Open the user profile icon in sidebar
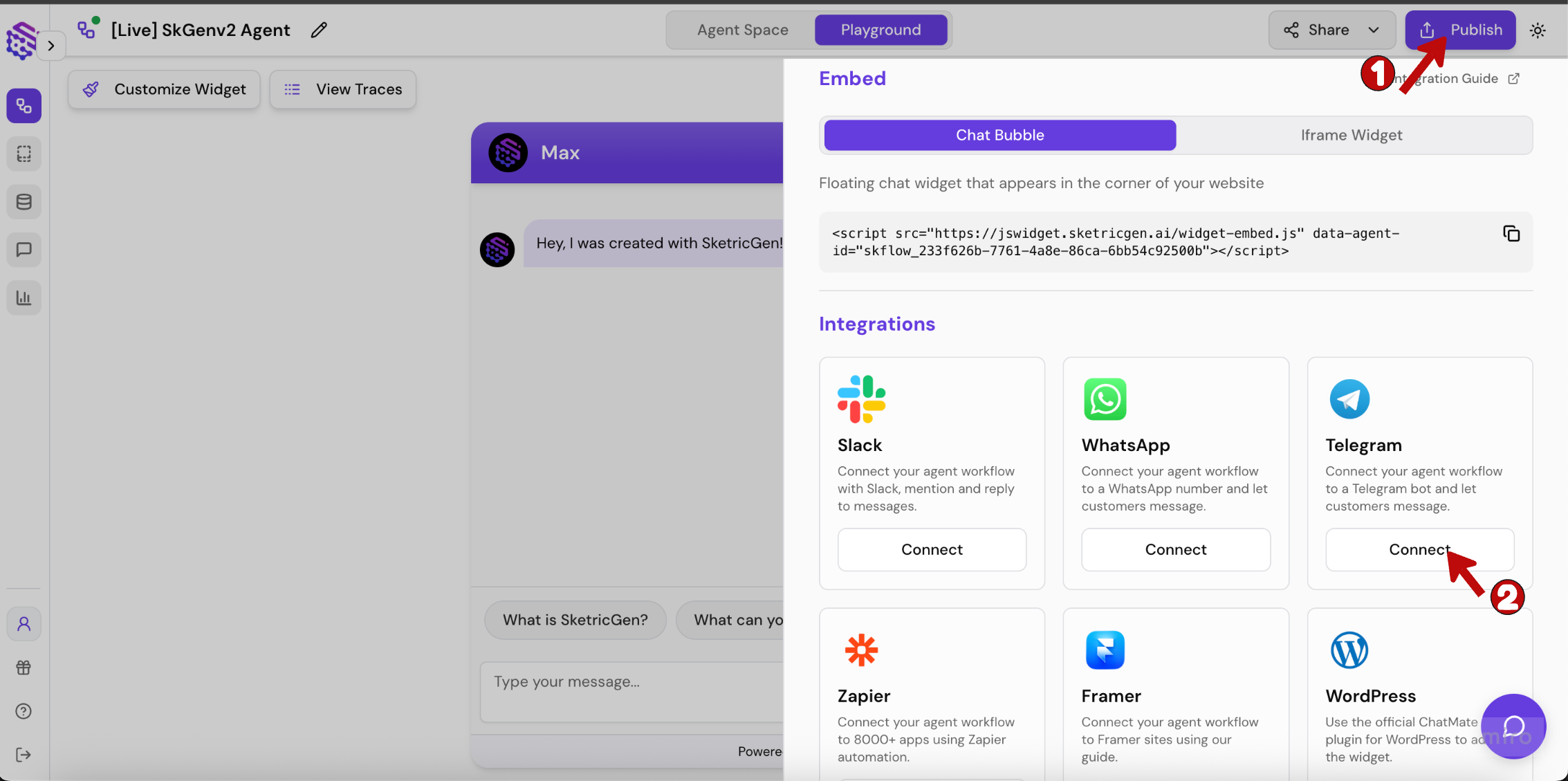 (24, 623)
